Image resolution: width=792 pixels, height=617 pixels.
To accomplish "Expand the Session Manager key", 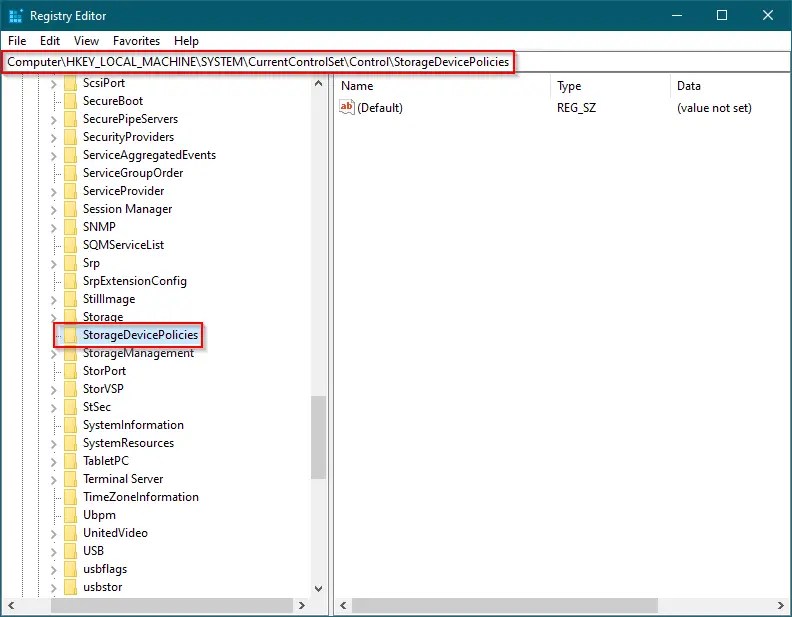I will [x=54, y=210].
